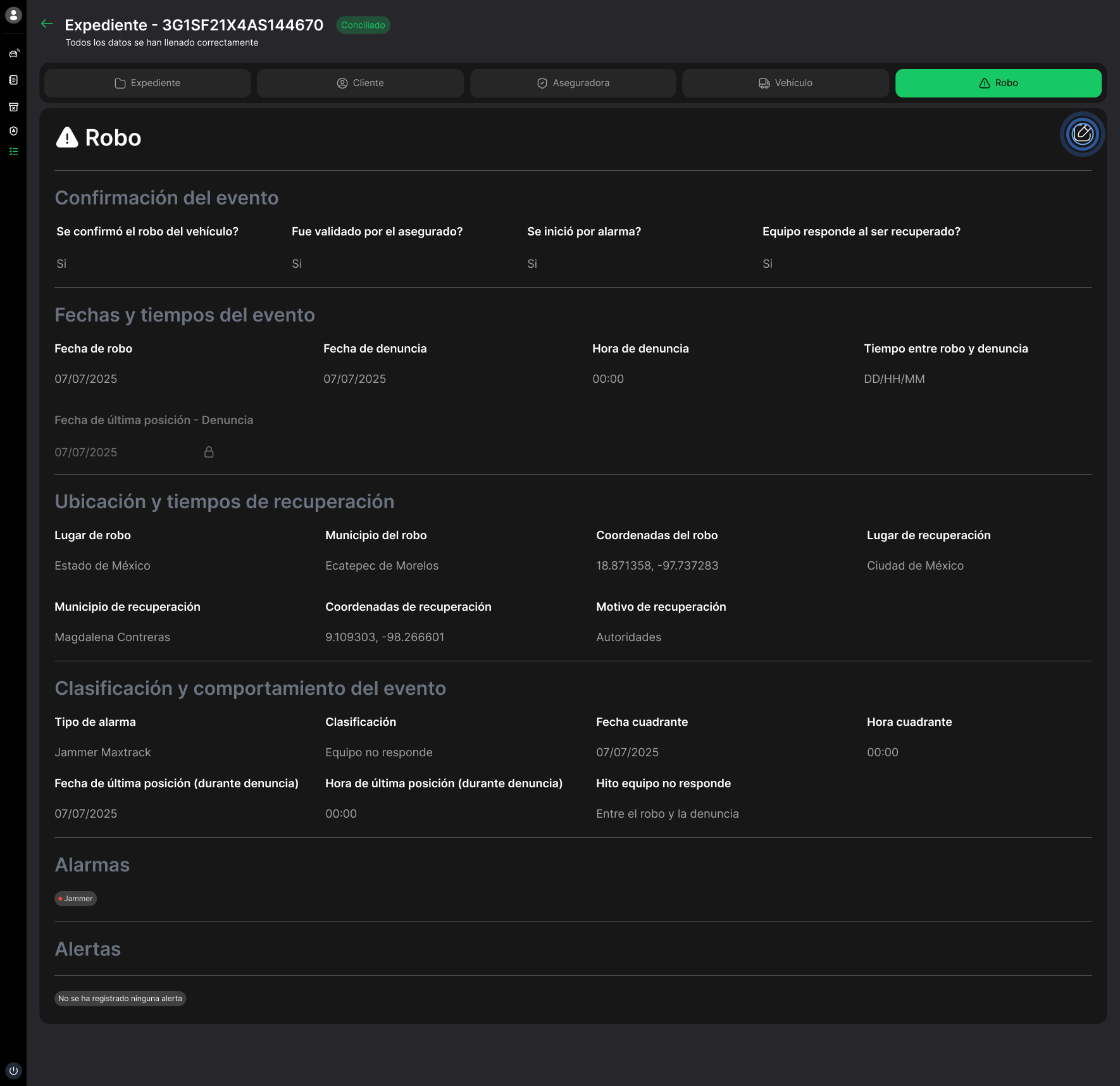The height and width of the screenshot is (1086, 1120).
Task: Click the locked última posición date field
Action: coord(134,452)
